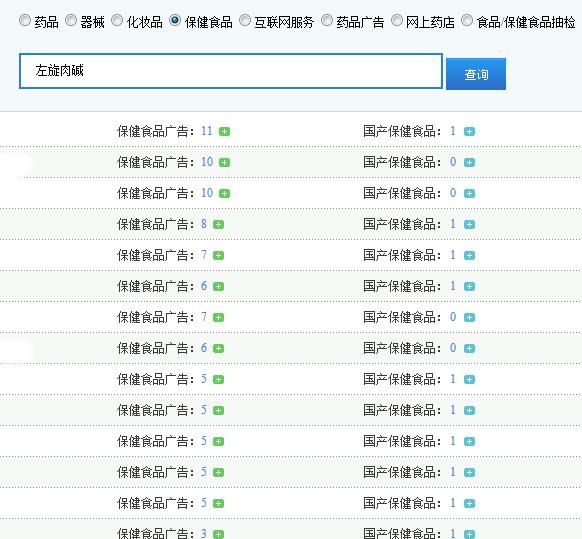Select the 药品广告 radio button

[x=327, y=20]
